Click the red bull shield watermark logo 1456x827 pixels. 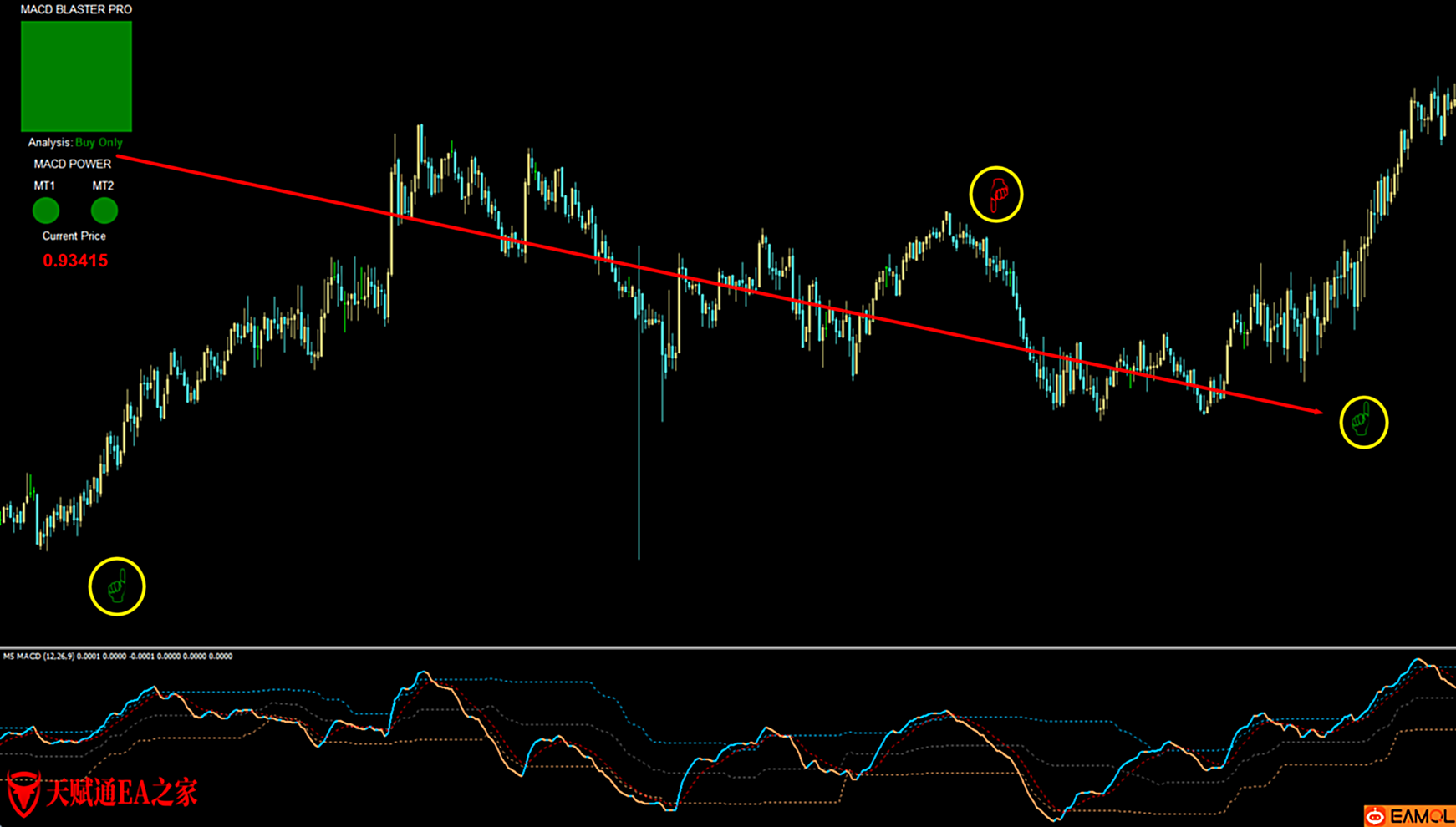point(23,793)
